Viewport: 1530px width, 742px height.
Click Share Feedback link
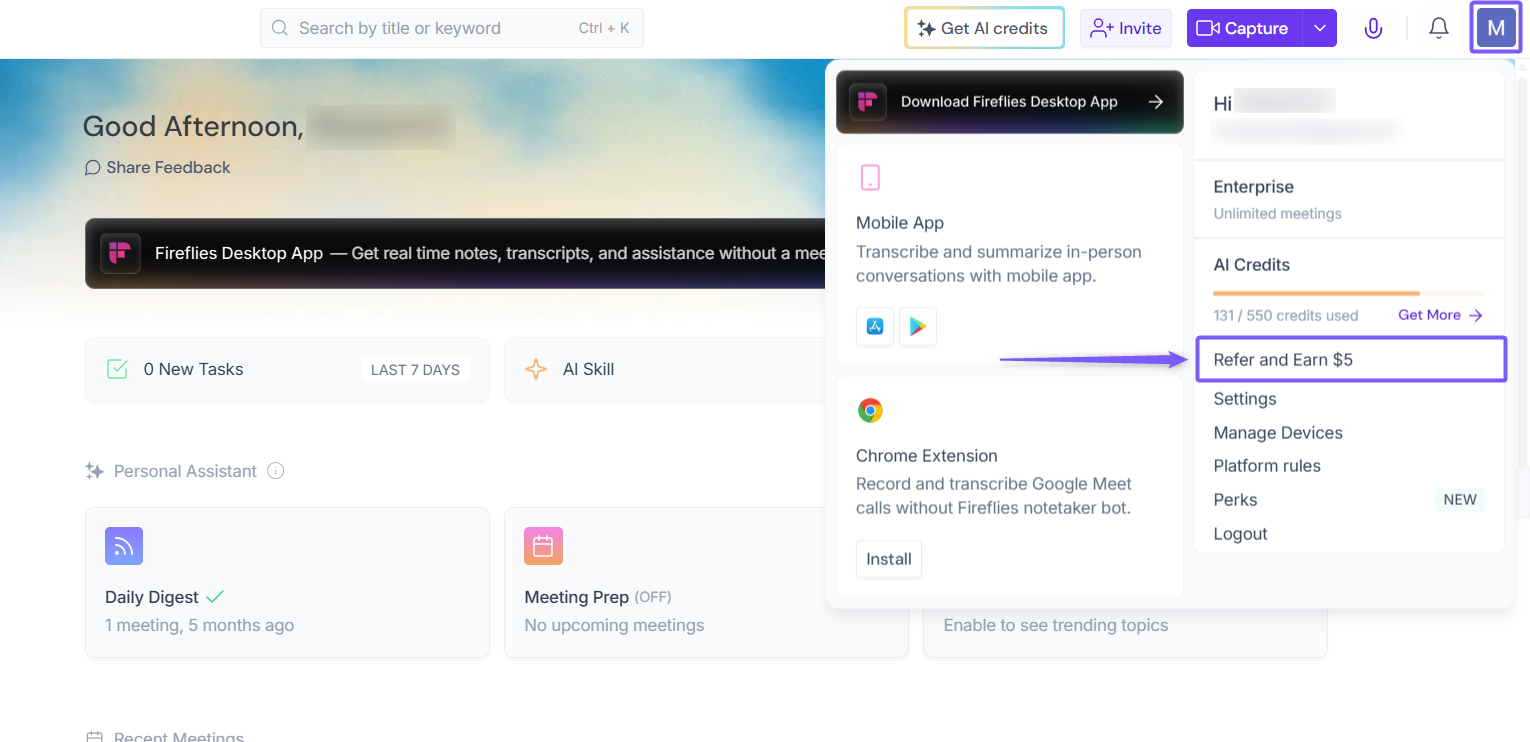click(x=158, y=167)
